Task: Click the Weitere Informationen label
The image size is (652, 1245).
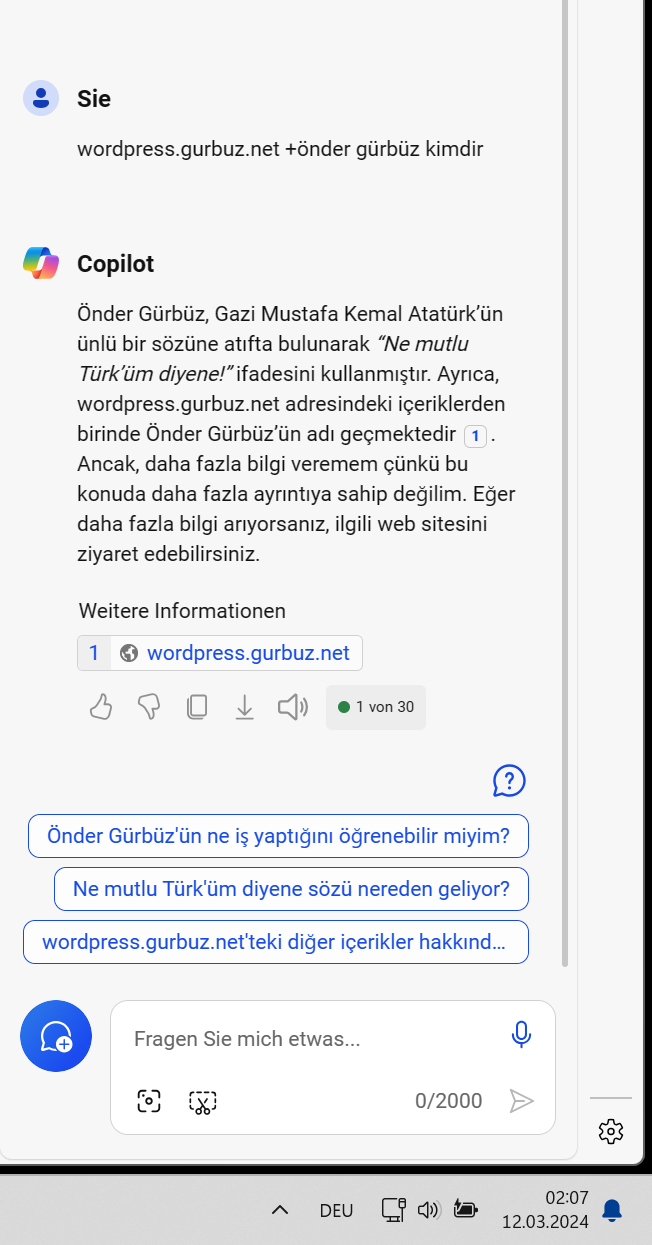Action: coord(182,611)
